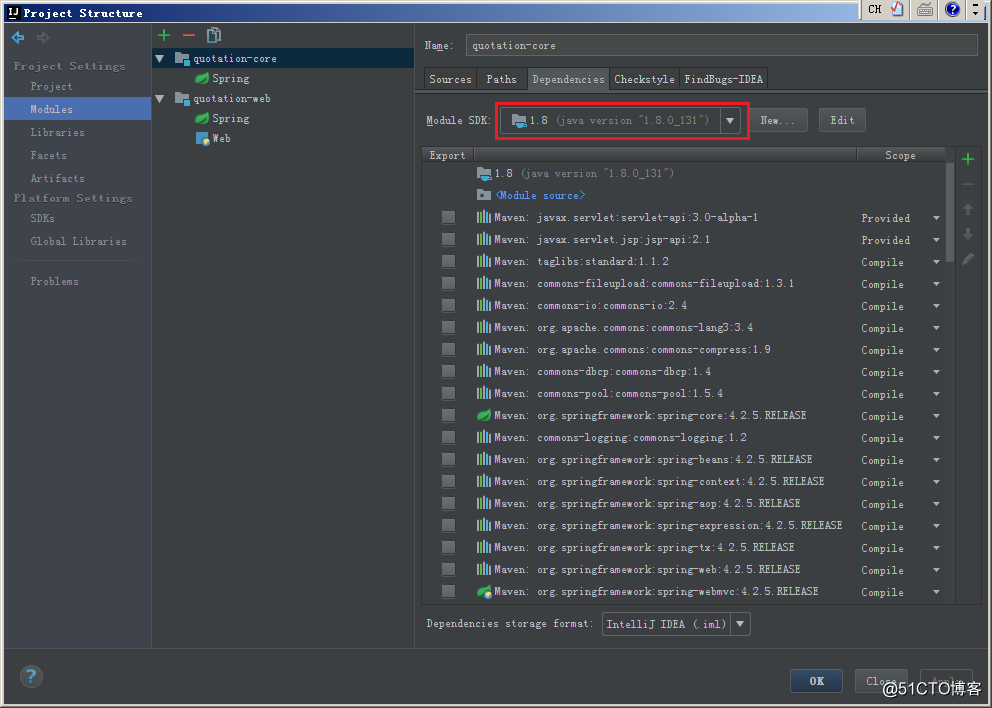Open Problems in sidebar
This screenshot has width=992, height=708.
coord(54,282)
